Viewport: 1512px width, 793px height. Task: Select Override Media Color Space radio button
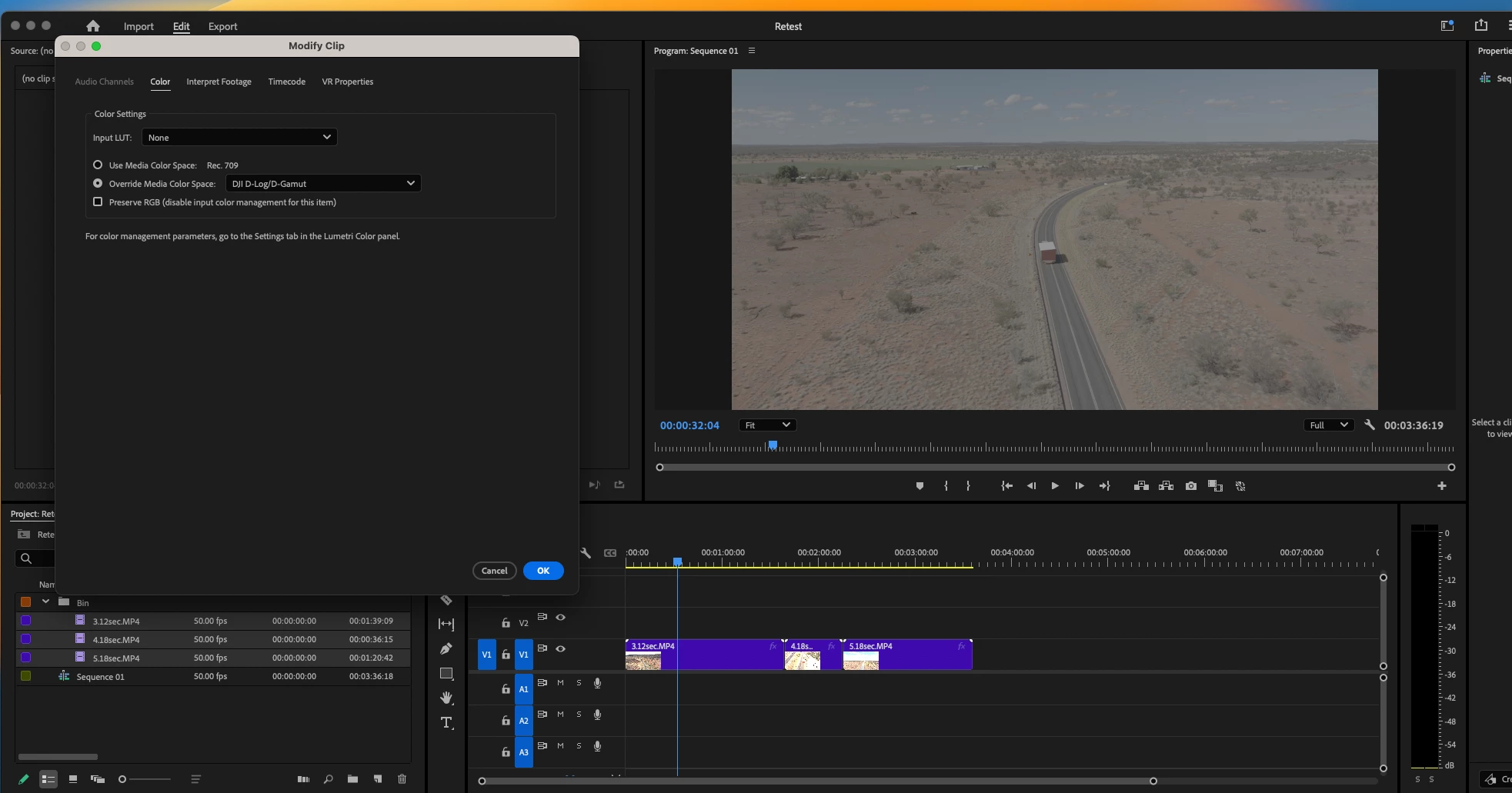pyautogui.click(x=98, y=183)
